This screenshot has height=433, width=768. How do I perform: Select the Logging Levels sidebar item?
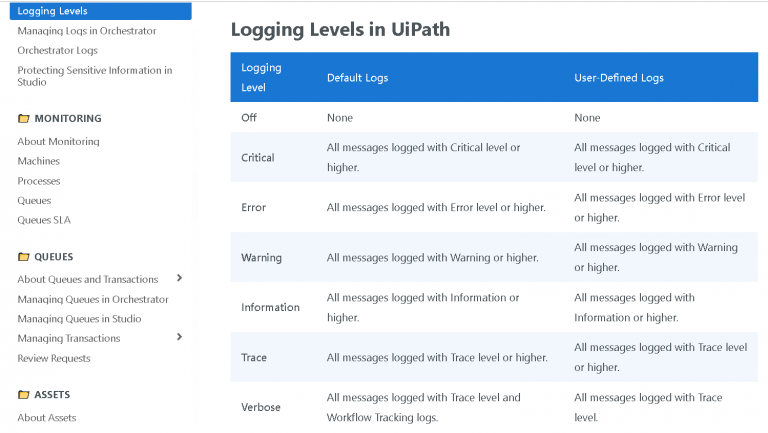coord(52,11)
